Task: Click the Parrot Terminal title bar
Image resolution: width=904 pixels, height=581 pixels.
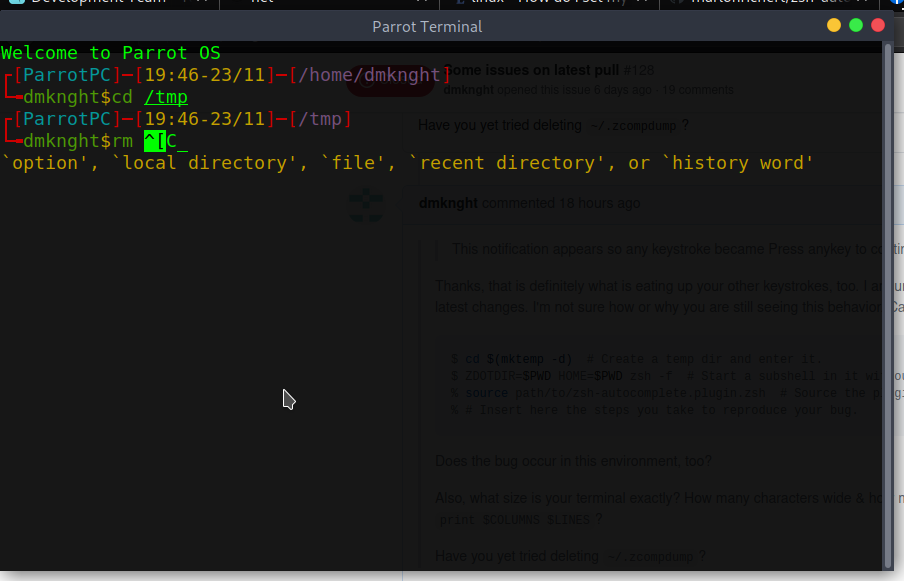Action: [x=427, y=27]
